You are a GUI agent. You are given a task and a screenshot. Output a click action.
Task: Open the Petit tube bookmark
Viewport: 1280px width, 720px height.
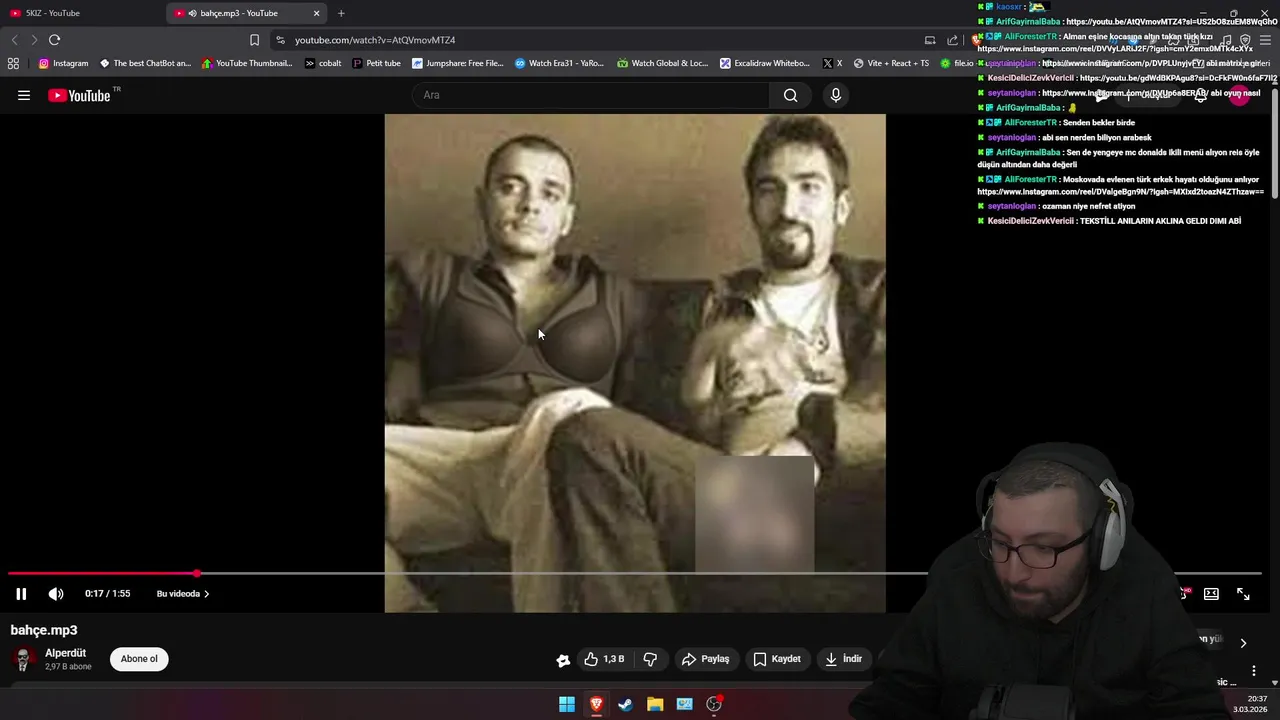(376, 63)
